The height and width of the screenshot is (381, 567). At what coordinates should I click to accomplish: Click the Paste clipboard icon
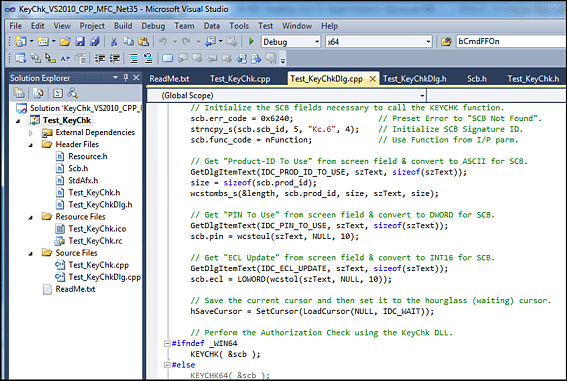(144, 42)
